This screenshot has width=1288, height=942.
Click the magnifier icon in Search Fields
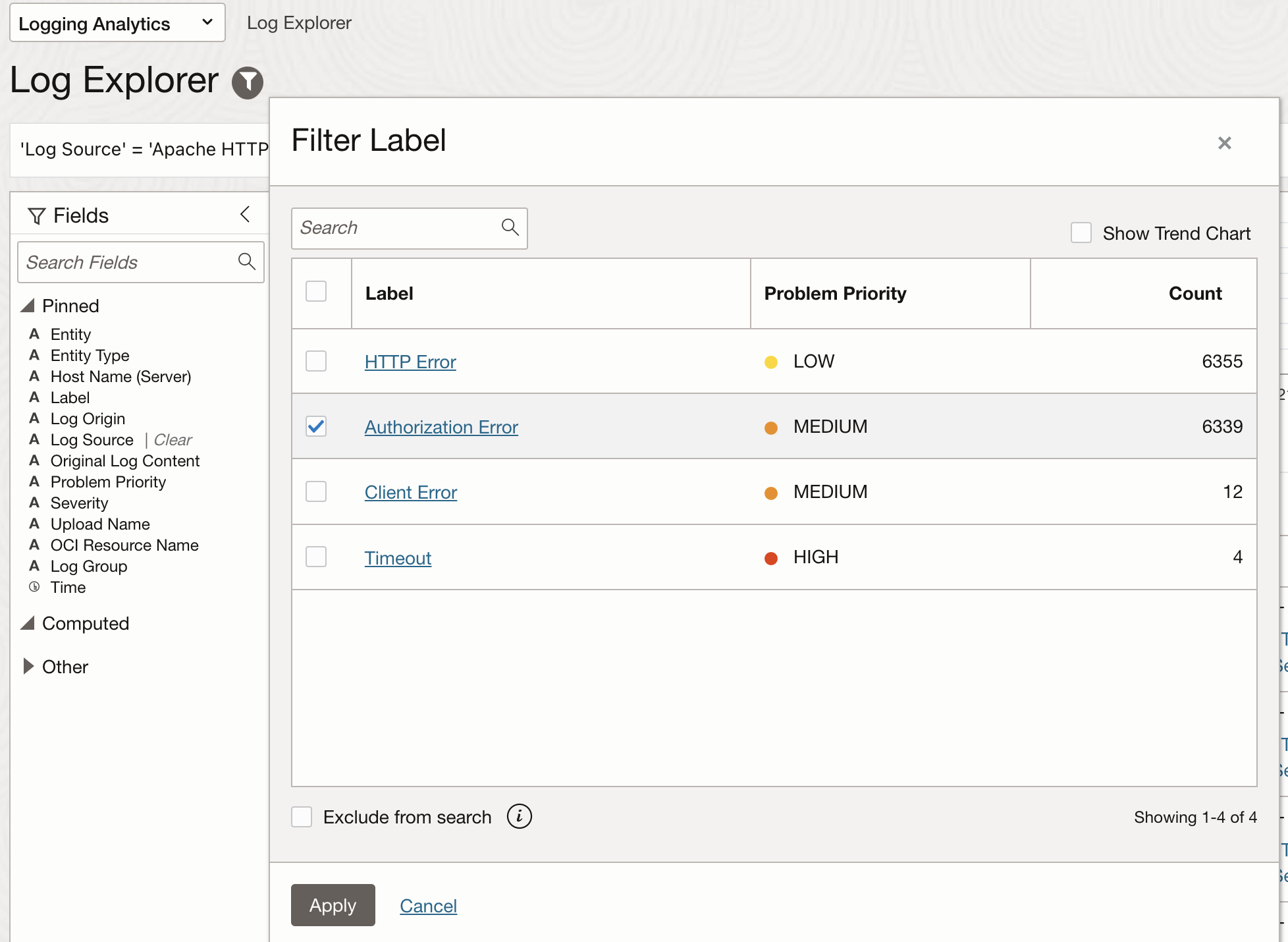(247, 262)
